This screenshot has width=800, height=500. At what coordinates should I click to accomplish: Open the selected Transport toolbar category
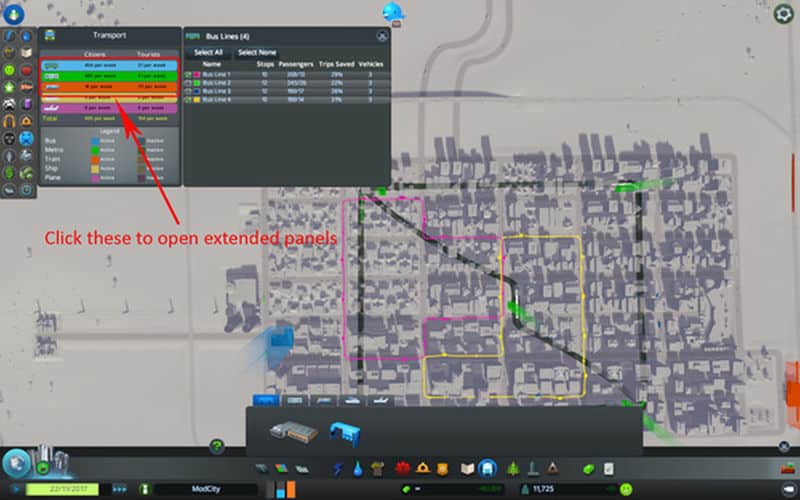[x=486, y=468]
